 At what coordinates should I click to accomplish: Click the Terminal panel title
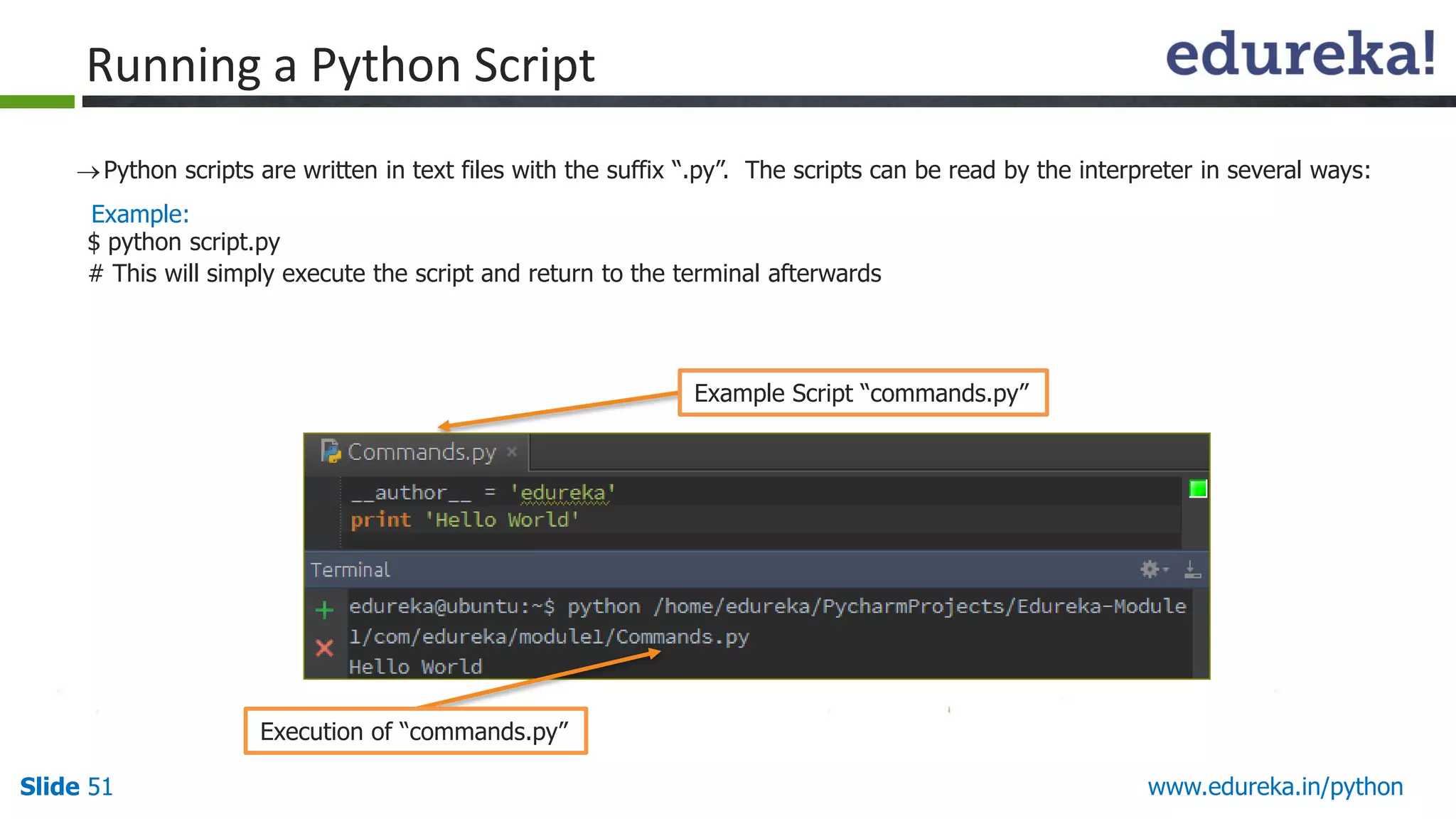point(350,570)
